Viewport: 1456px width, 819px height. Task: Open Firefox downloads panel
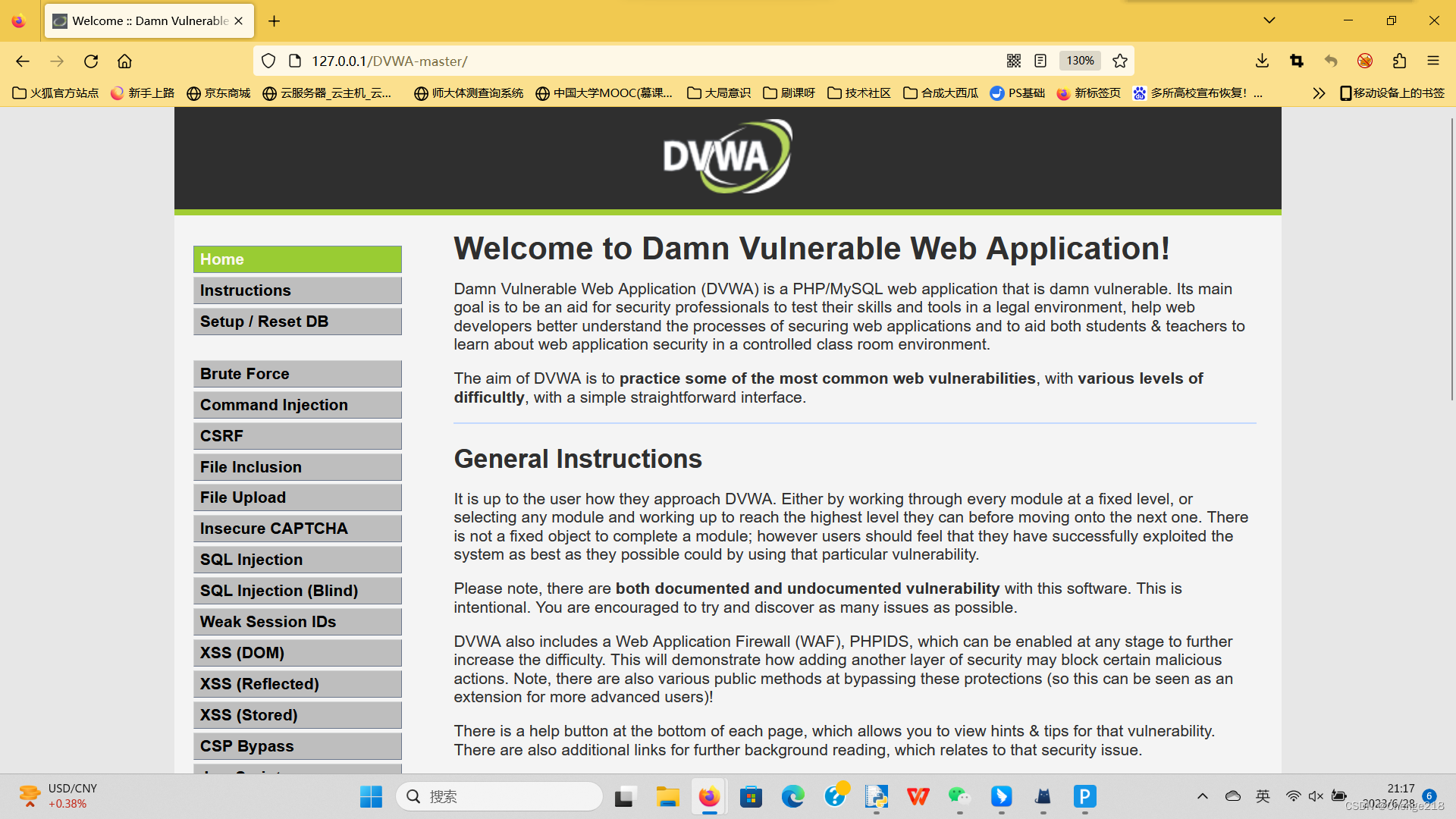tap(1262, 61)
